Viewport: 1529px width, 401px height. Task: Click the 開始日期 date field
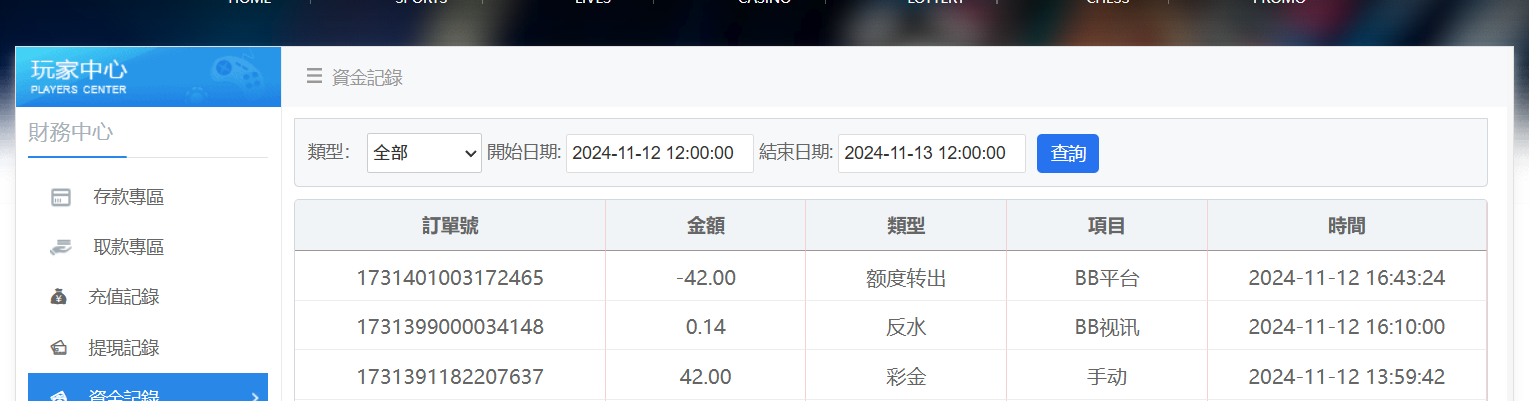click(660, 153)
